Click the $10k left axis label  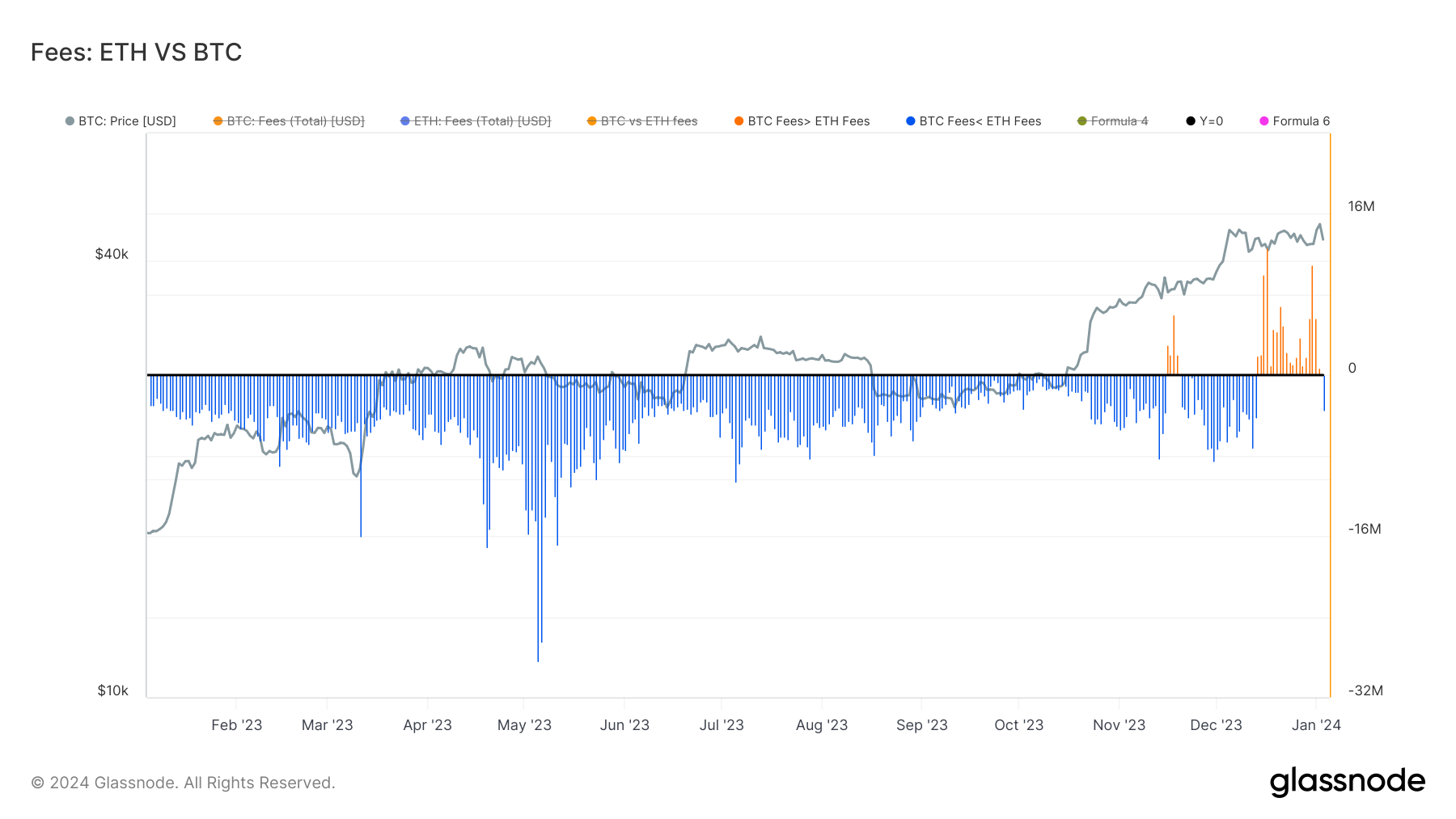(112, 690)
